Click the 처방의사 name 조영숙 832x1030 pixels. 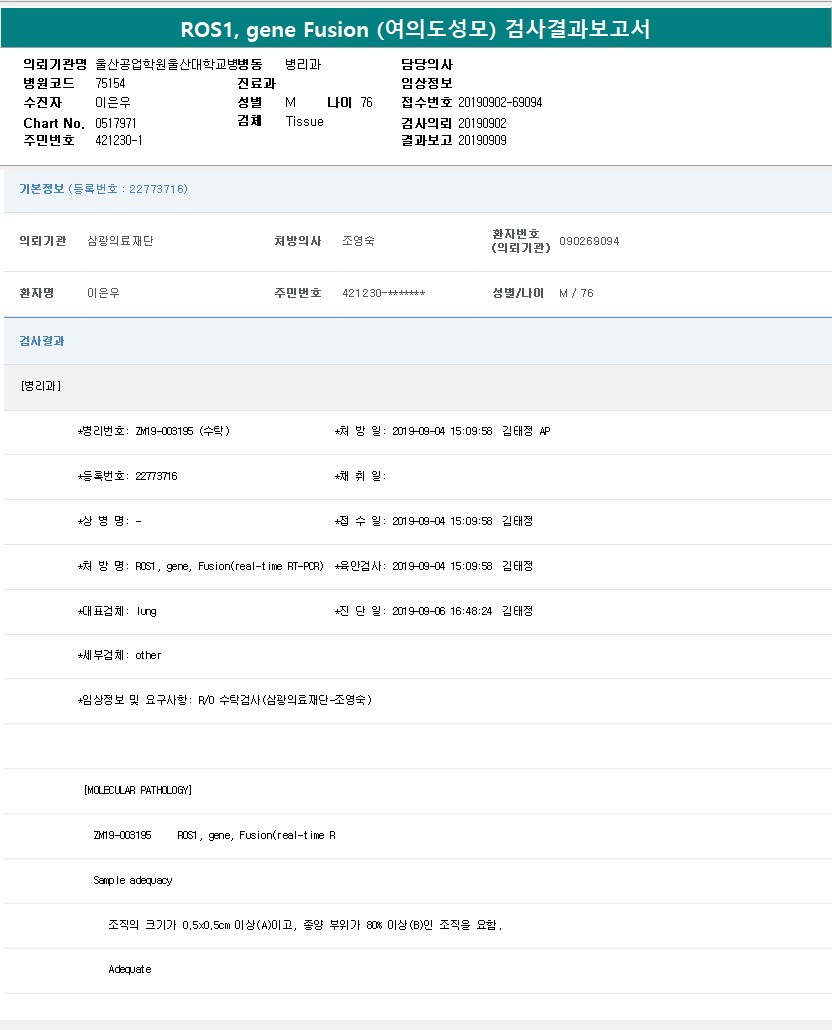pyautogui.click(x=359, y=241)
